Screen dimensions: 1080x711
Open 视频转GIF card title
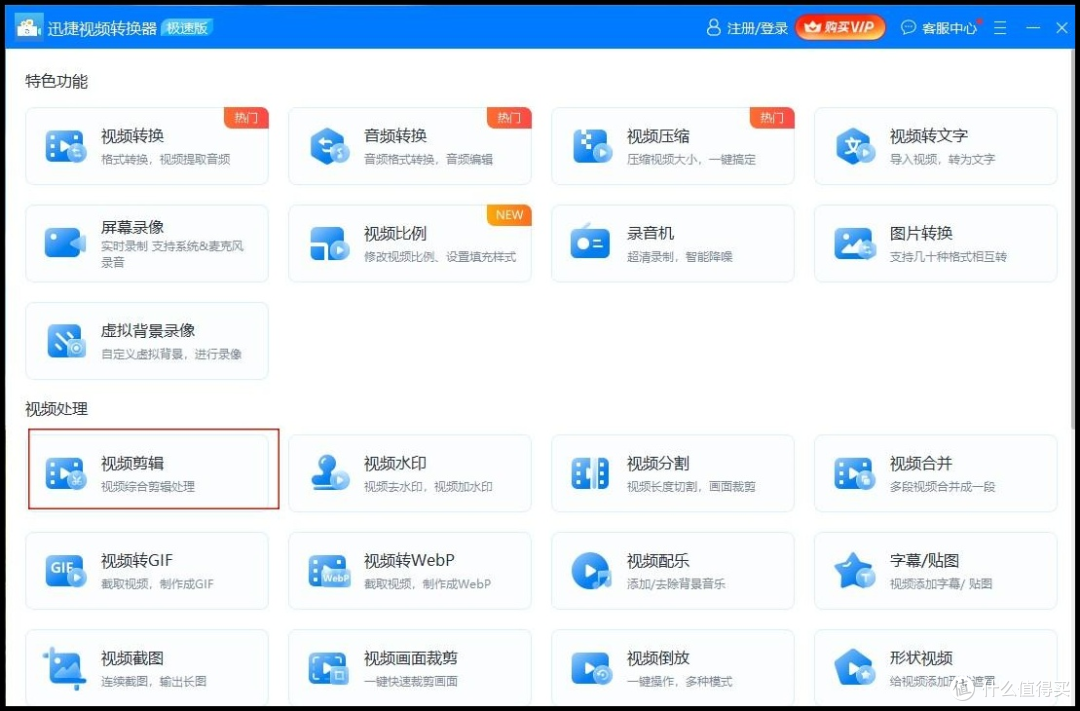click(137, 561)
